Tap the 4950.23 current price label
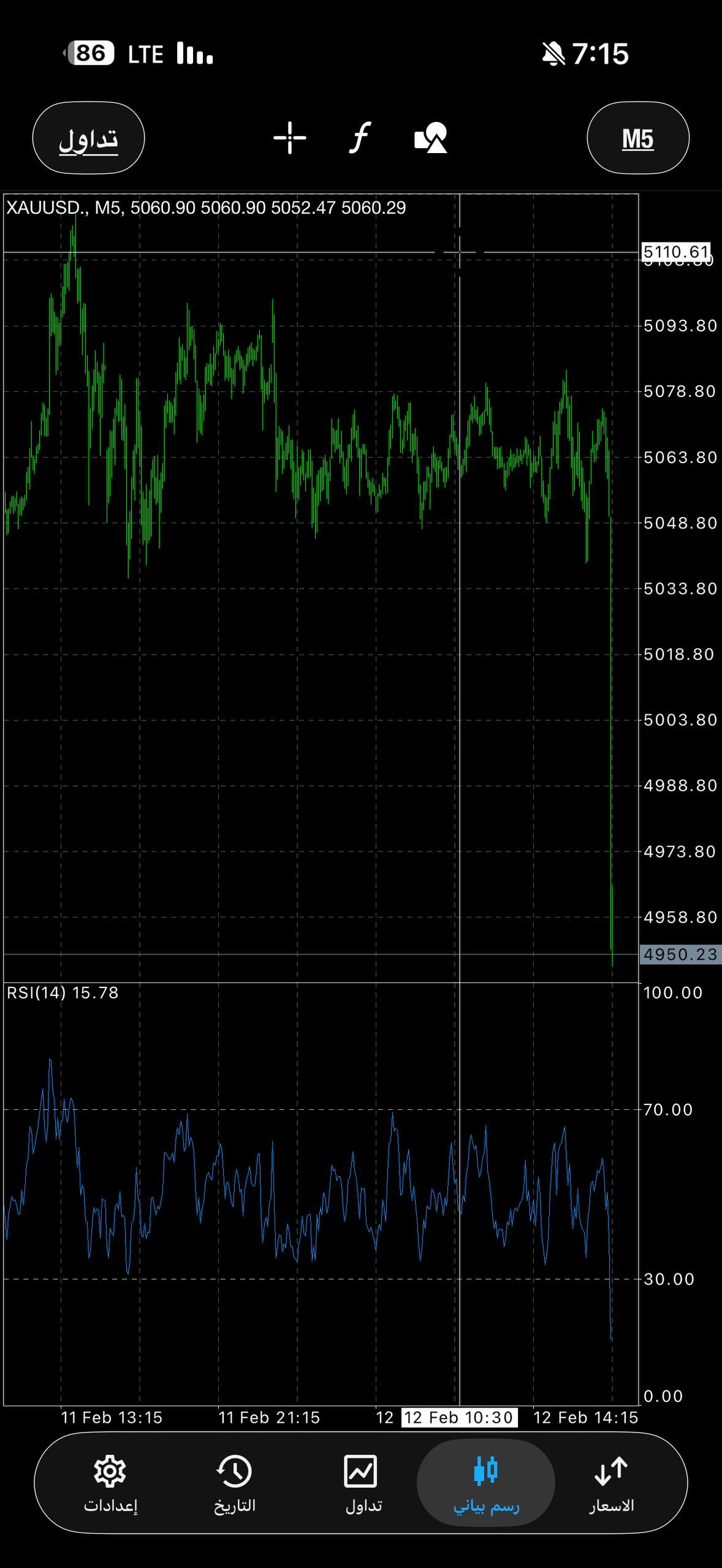Viewport: 722px width, 1568px height. (680, 954)
